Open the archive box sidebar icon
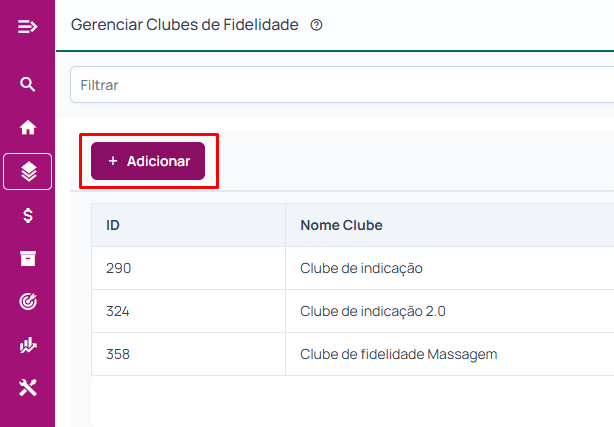The height and width of the screenshot is (427, 614). coord(28,259)
